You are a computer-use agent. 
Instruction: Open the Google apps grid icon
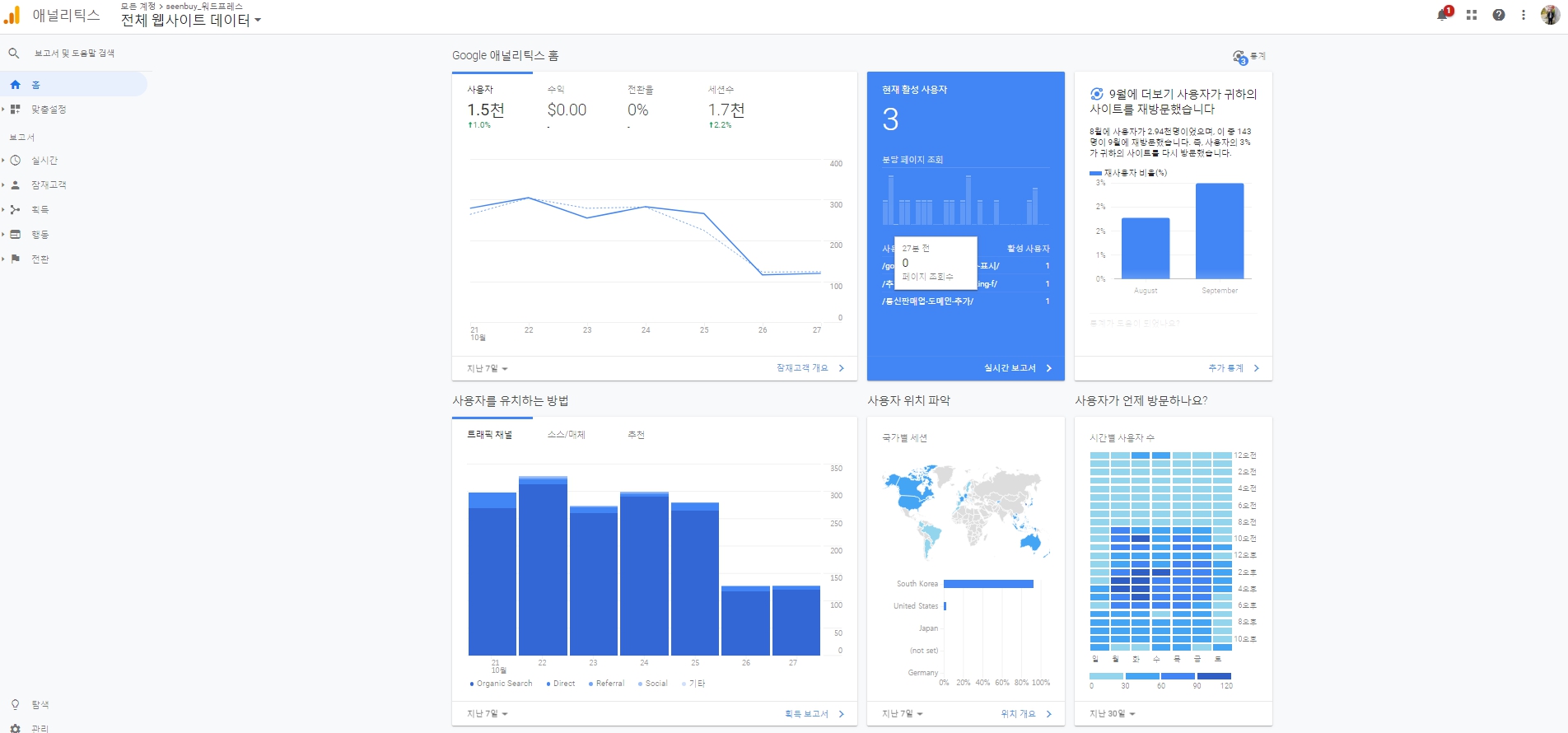[x=1472, y=15]
